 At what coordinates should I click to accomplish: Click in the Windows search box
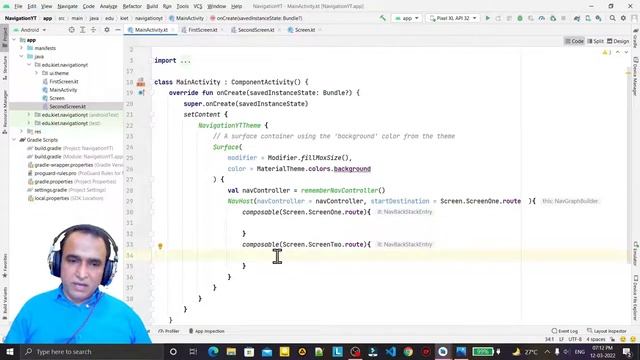click(x=92, y=351)
